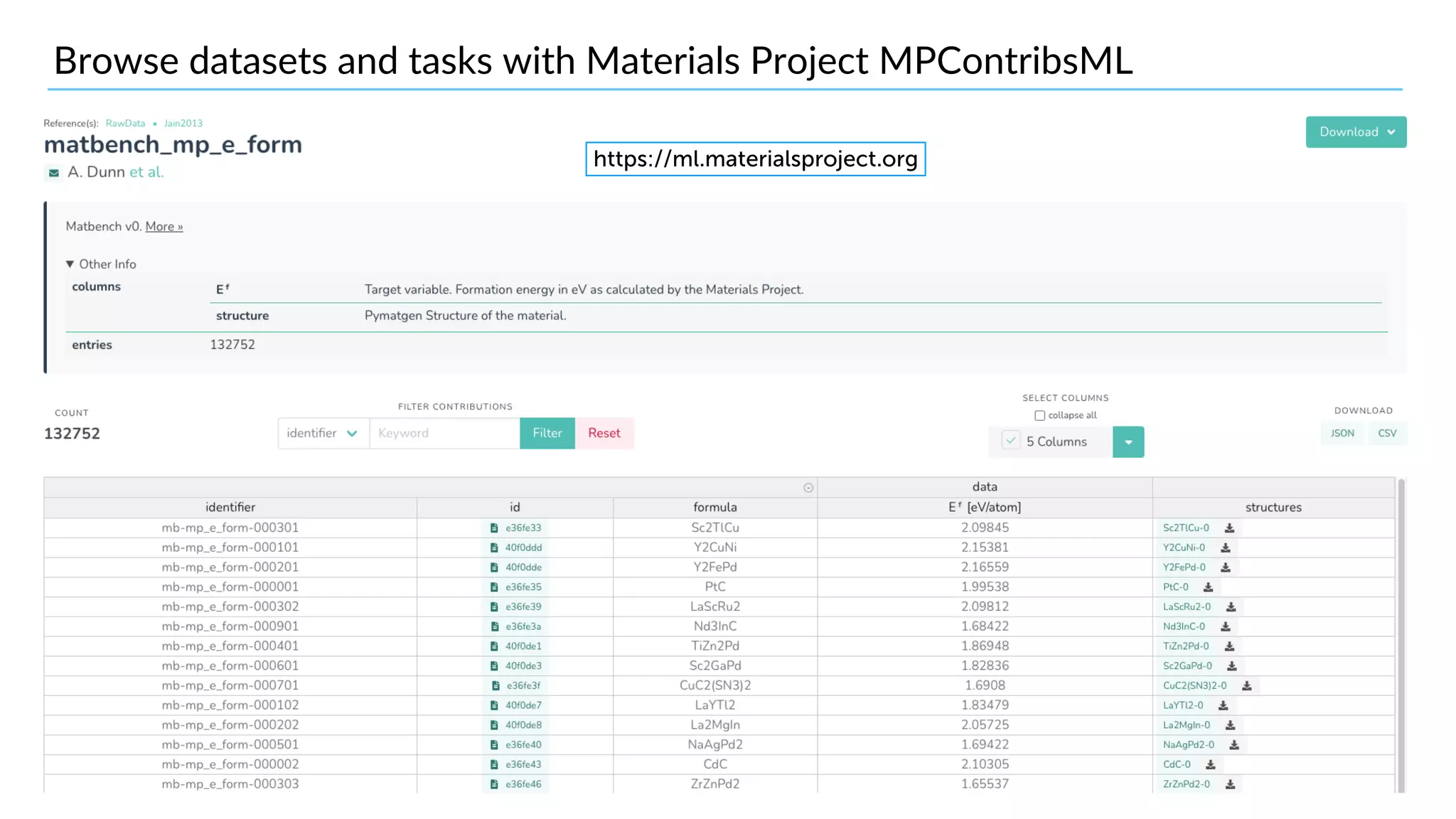This screenshot has width=1456, height=819.
Task: Click the document icon beside id 40f0de1
Action: pos(494,647)
